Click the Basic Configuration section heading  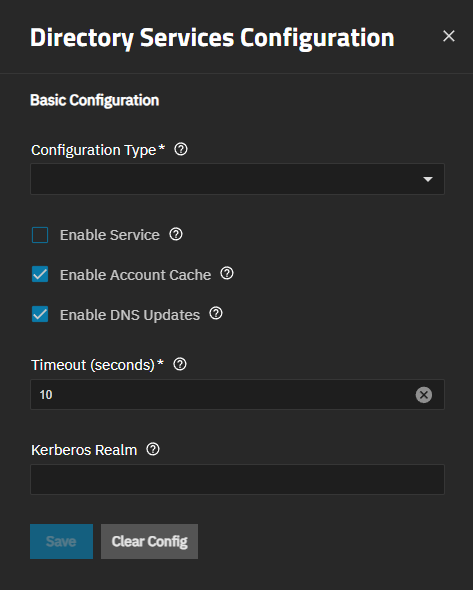(x=94, y=100)
